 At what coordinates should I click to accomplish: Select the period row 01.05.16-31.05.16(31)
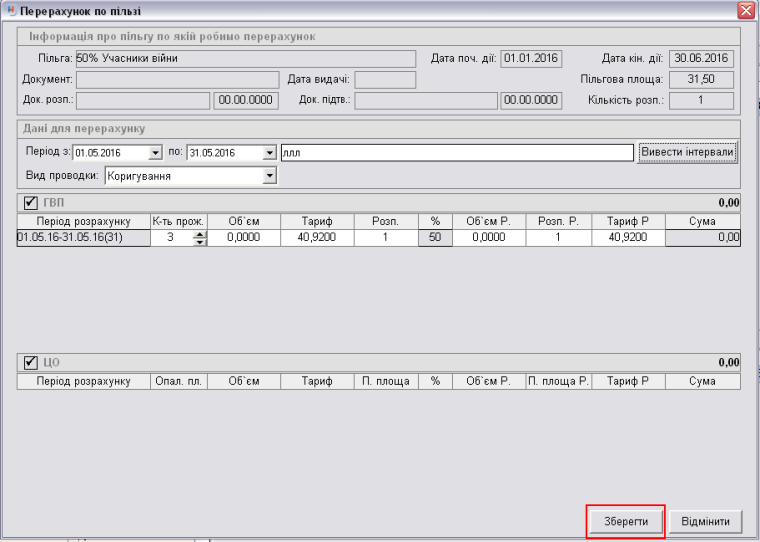click(x=83, y=238)
